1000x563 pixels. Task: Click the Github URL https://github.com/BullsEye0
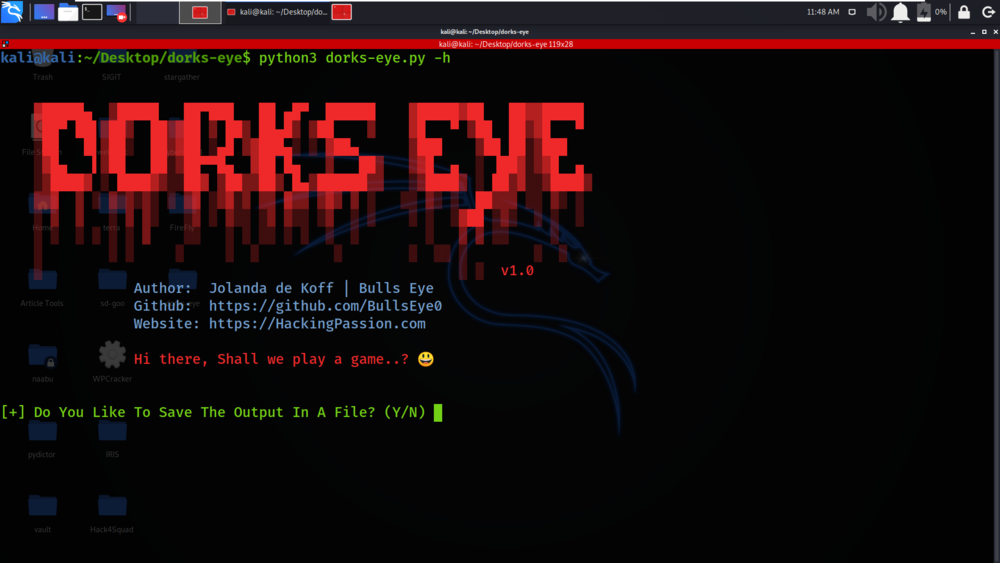pos(325,306)
